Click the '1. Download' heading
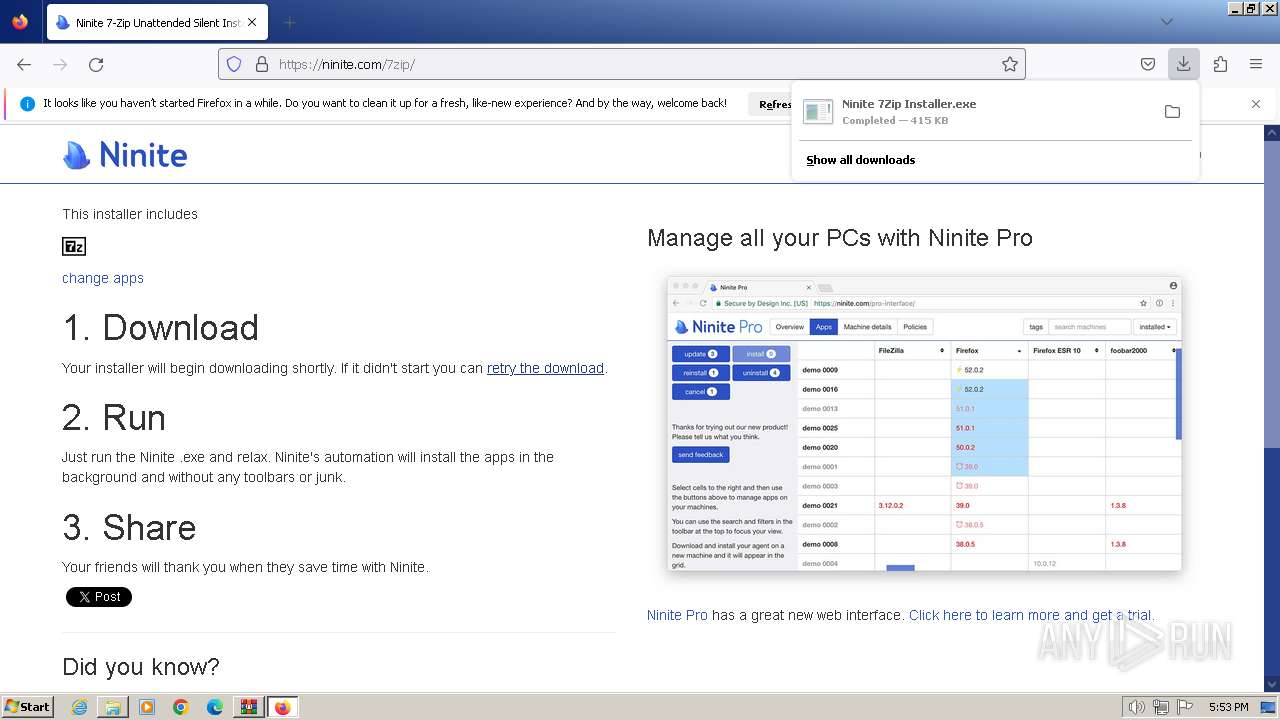The image size is (1280, 720). 160,328
